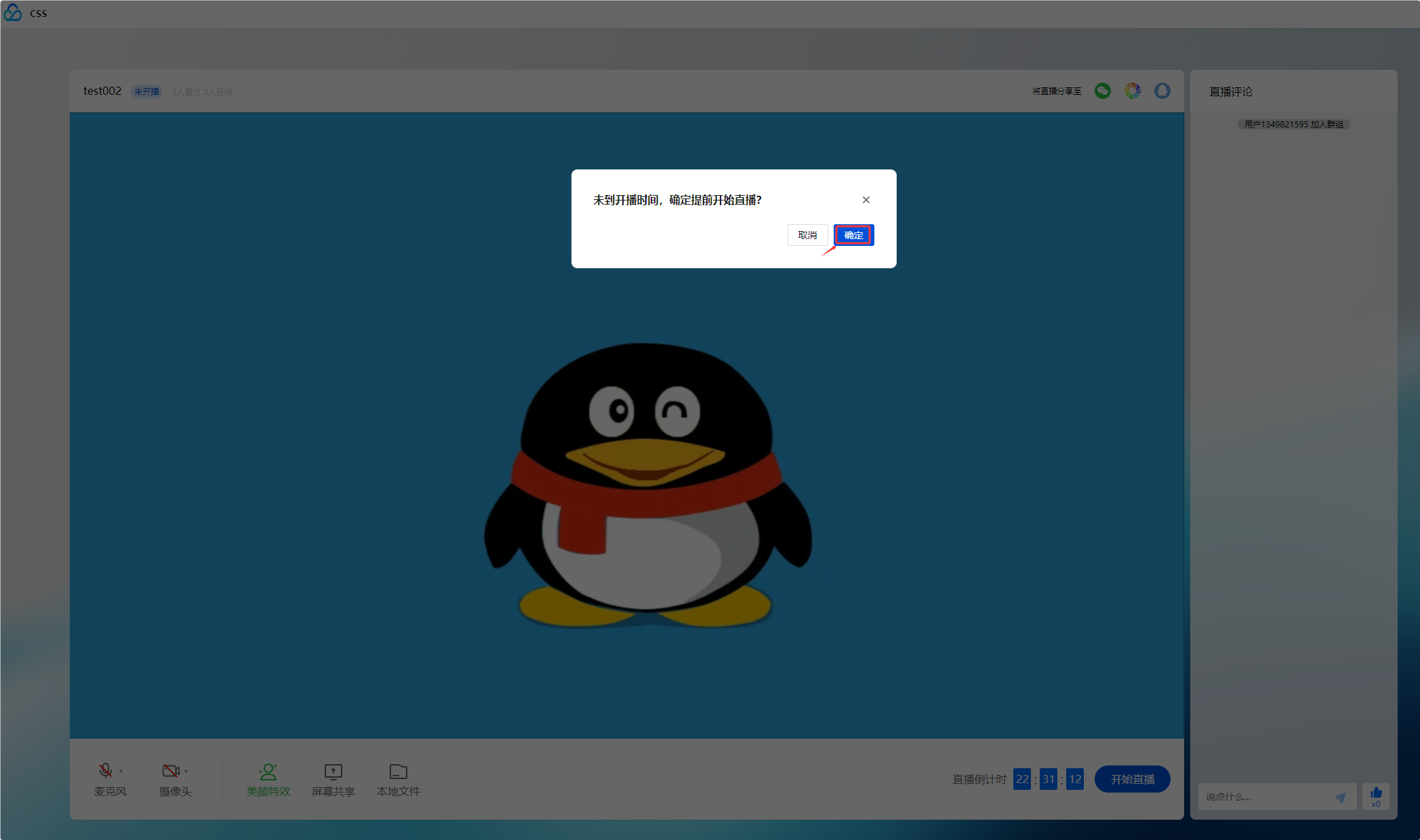Image resolution: width=1420 pixels, height=840 pixels.
Task: Click the 未开播 status badge
Action: (146, 91)
